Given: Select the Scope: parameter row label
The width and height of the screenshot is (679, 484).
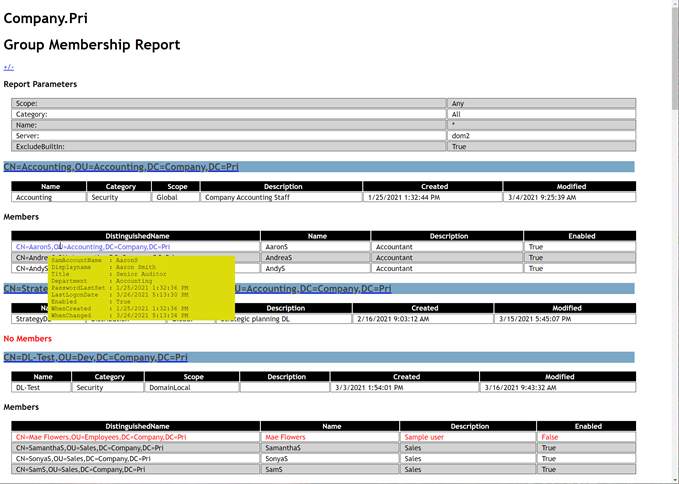Looking at the screenshot, I should point(26,103).
